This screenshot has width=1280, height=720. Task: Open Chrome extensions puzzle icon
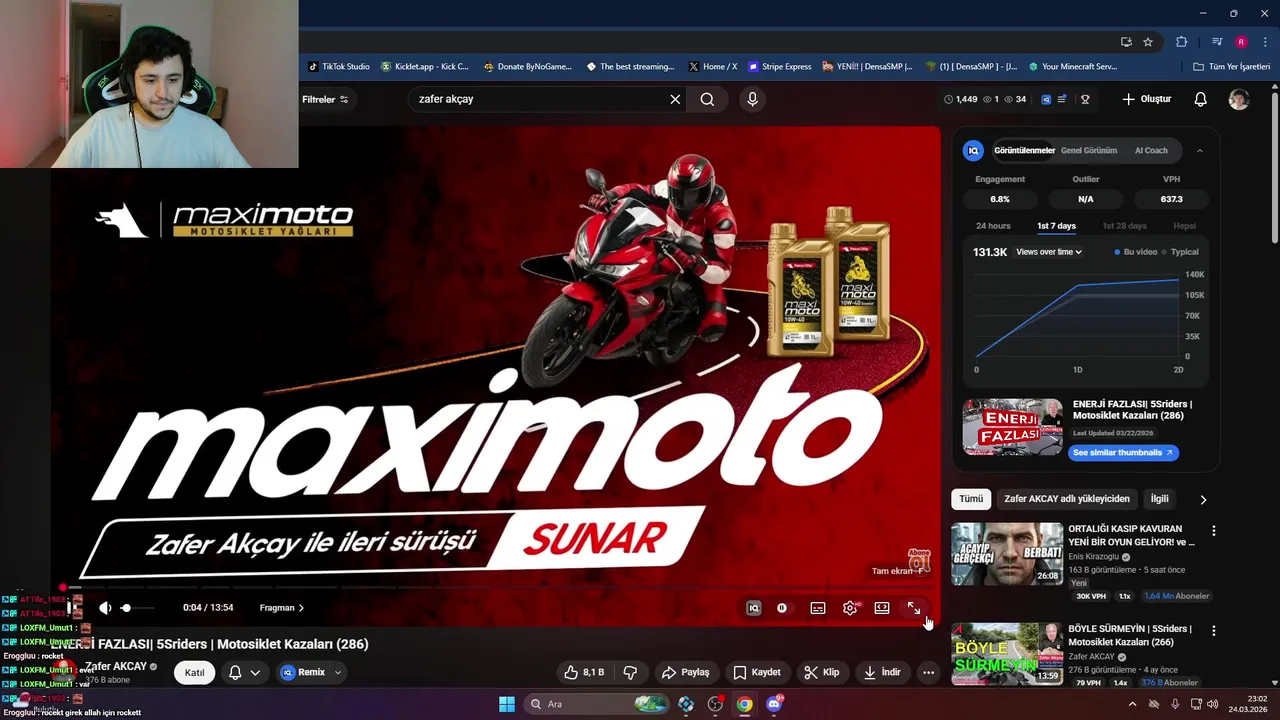point(1181,42)
